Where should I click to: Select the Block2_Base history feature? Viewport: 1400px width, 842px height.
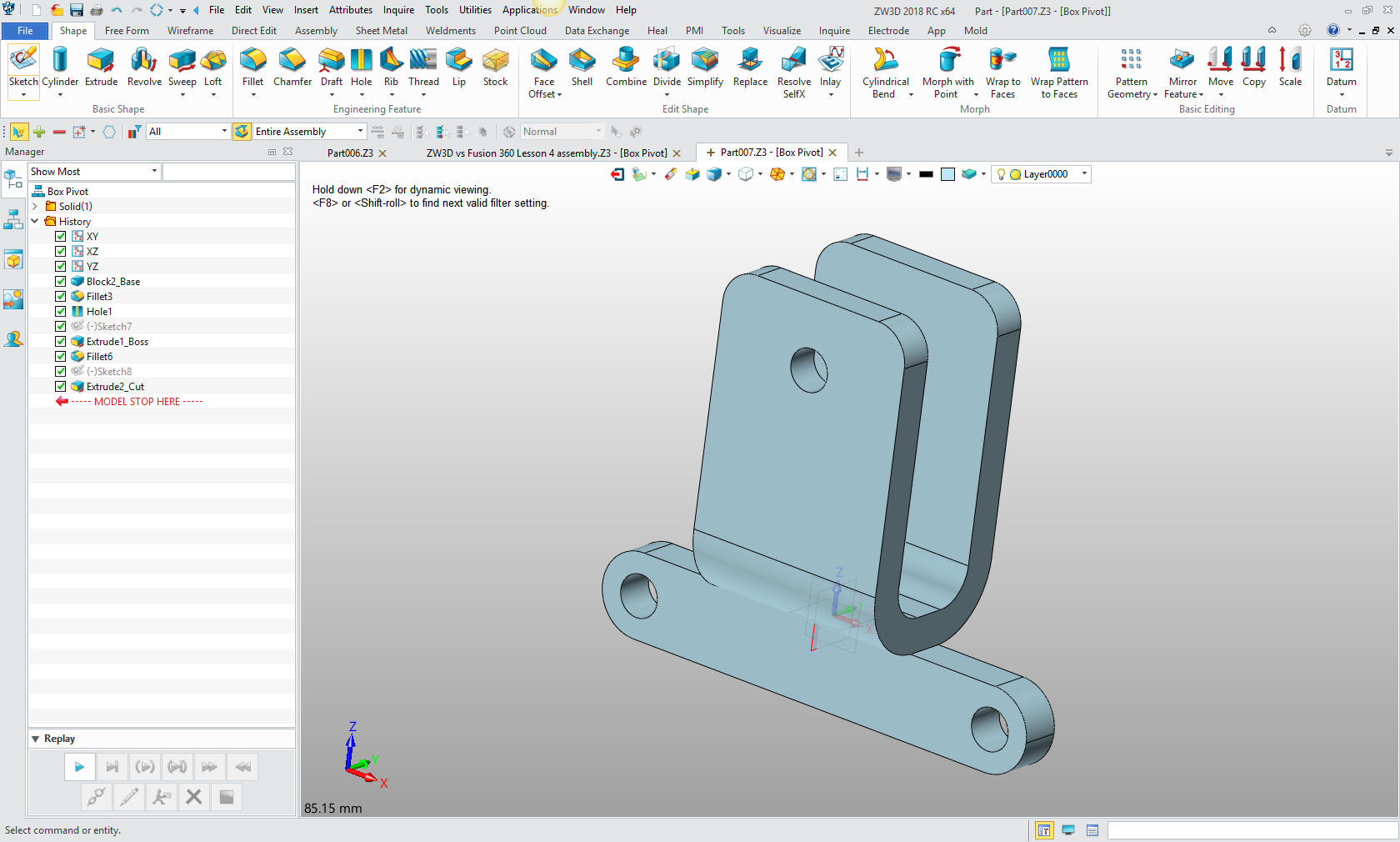pos(112,282)
